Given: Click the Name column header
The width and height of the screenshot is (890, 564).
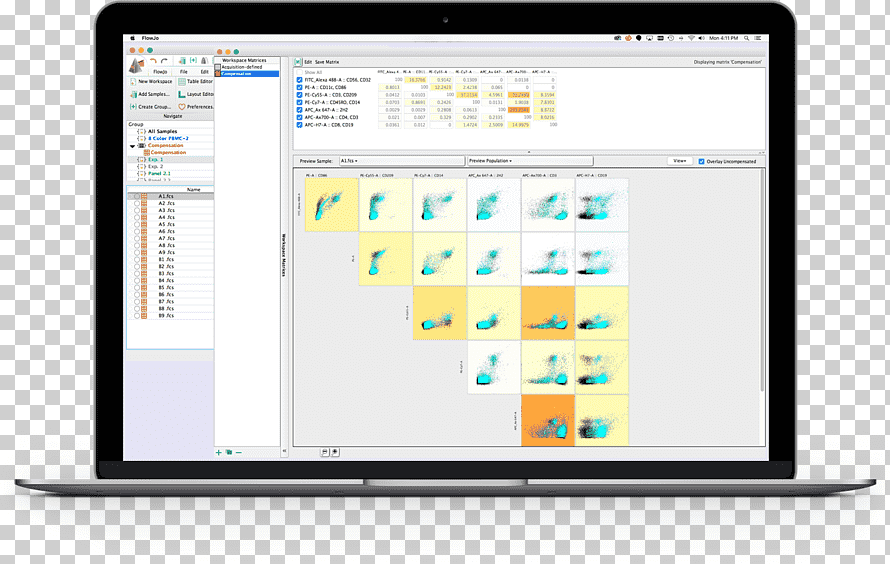Looking at the screenshot, I should [194, 190].
